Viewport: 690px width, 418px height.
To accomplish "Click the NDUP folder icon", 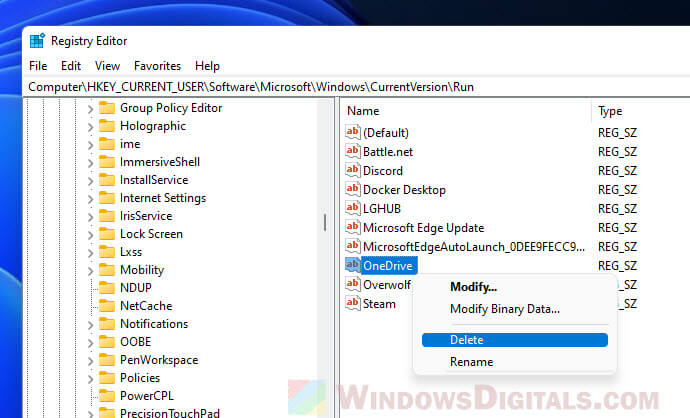I will (x=107, y=288).
